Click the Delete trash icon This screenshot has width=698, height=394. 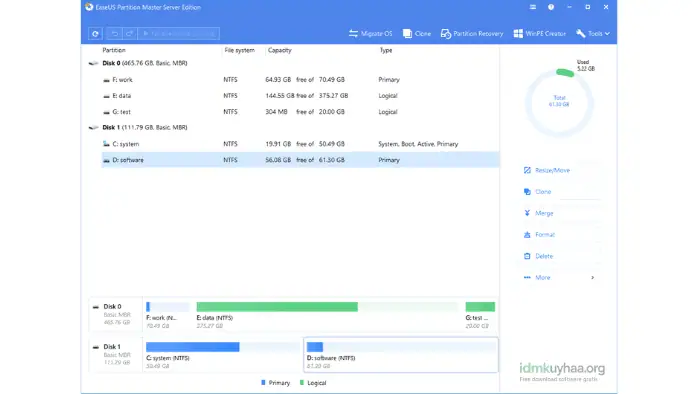point(527,256)
